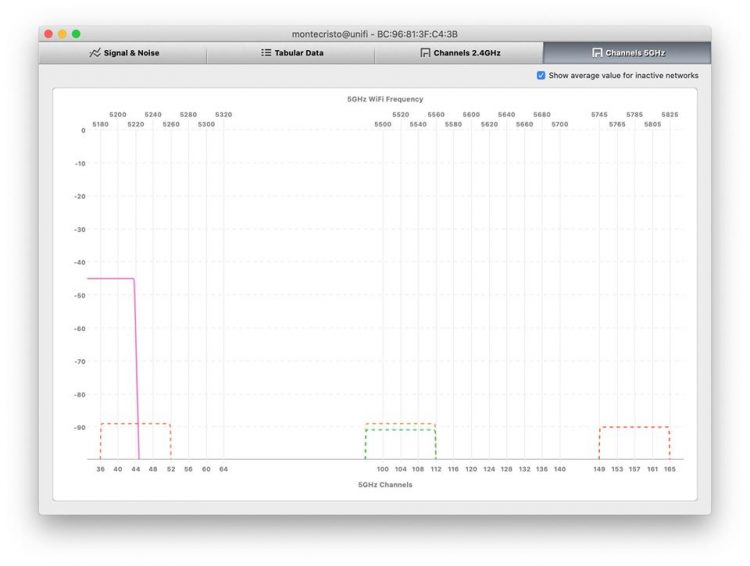750x566 pixels.
Task: Minimize the window with the yellow button
Action: pos(62,34)
